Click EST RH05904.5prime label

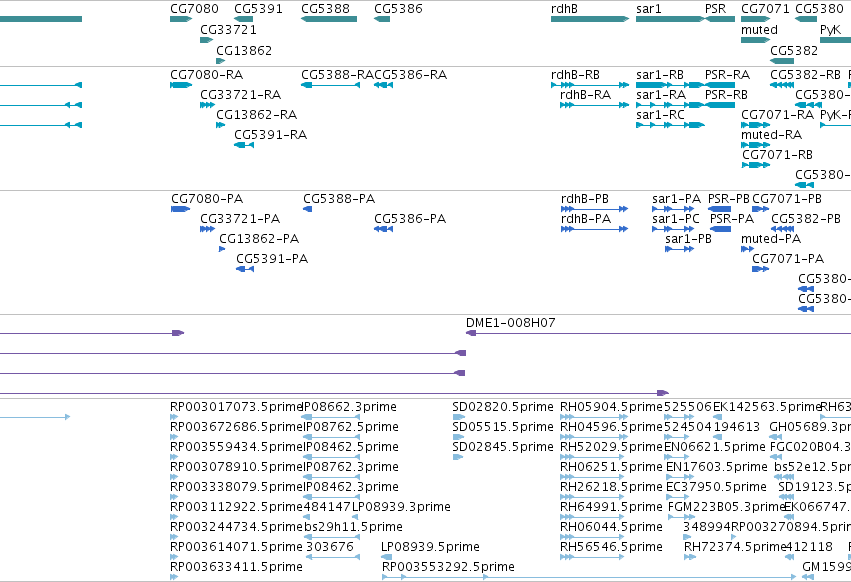pyautogui.click(x=612, y=407)
